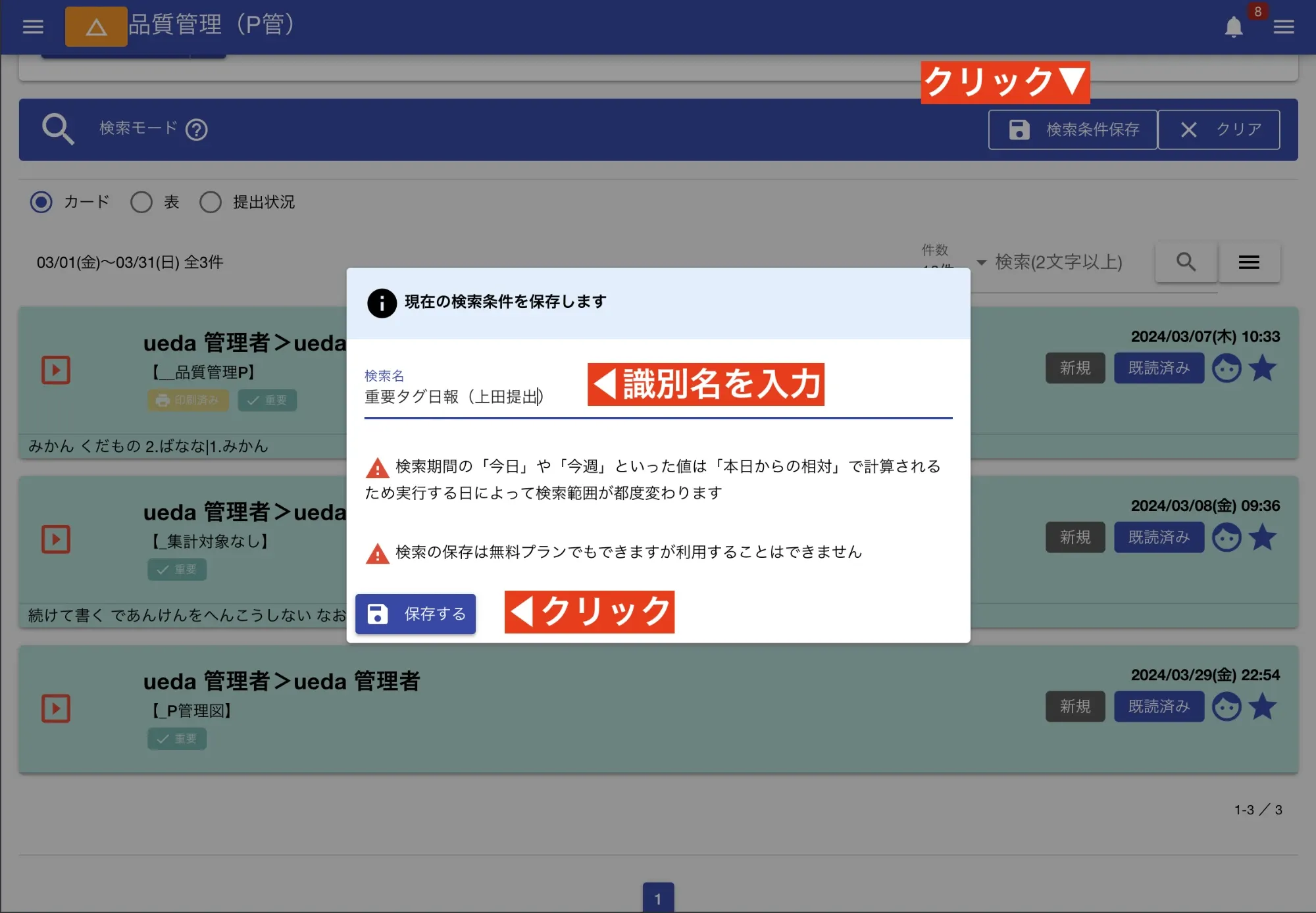Select the 表 view radio button
1316x913 pixels.
pyautogui.click(x=141, y=202)
